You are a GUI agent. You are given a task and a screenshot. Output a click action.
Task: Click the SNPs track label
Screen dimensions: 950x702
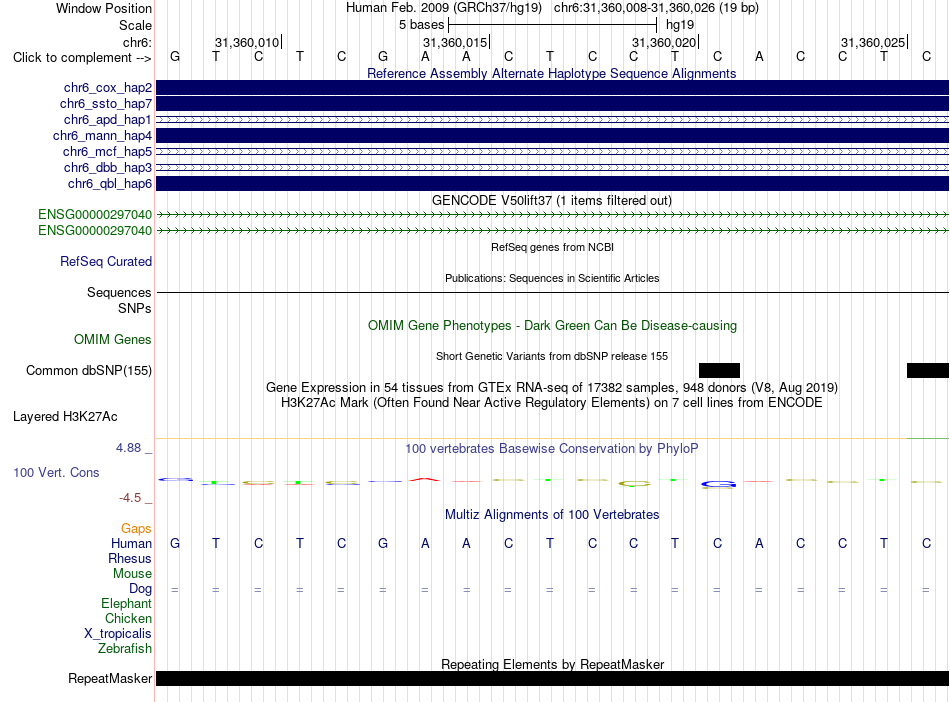(135, 308)
